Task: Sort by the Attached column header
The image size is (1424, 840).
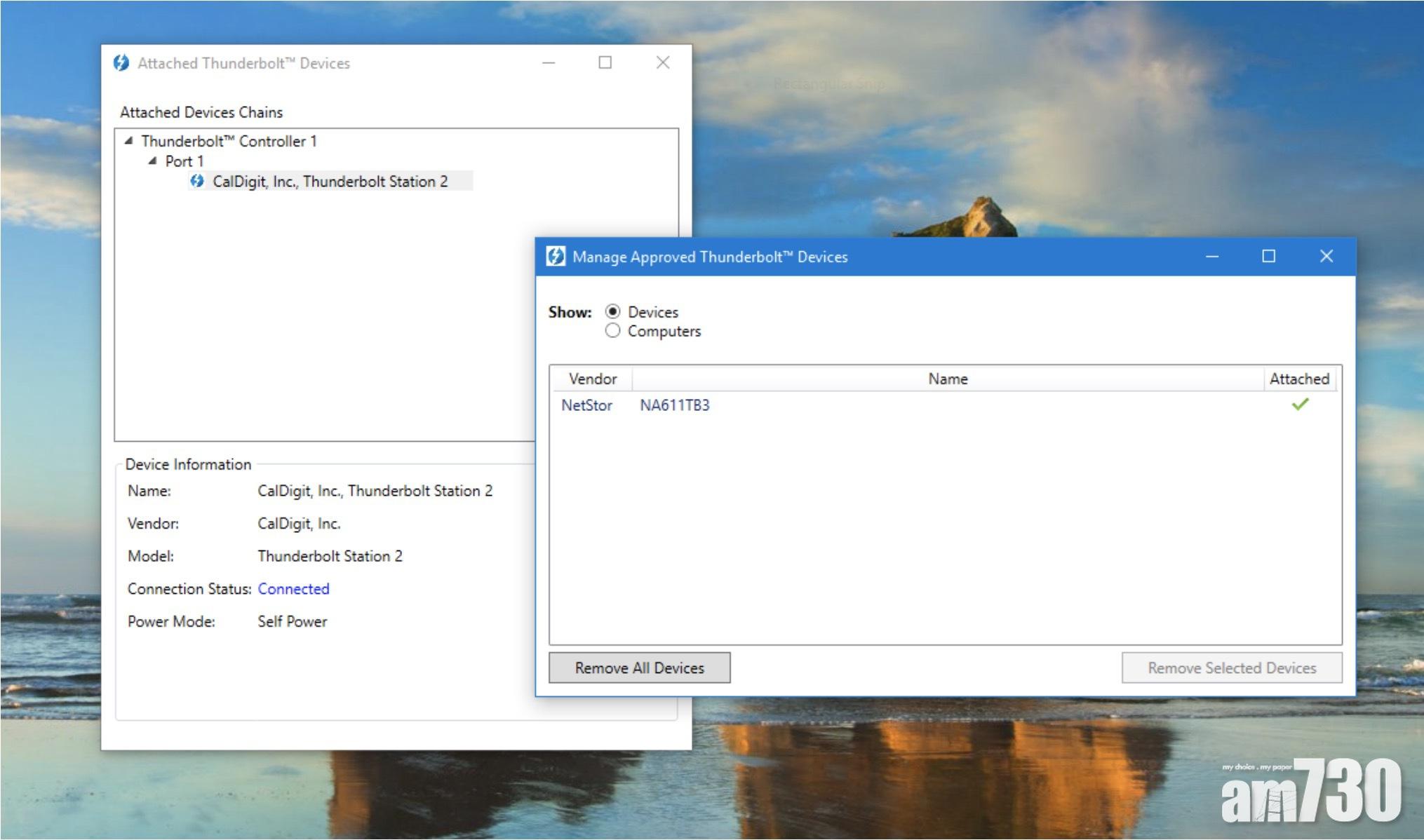Action: point(1299,379)
